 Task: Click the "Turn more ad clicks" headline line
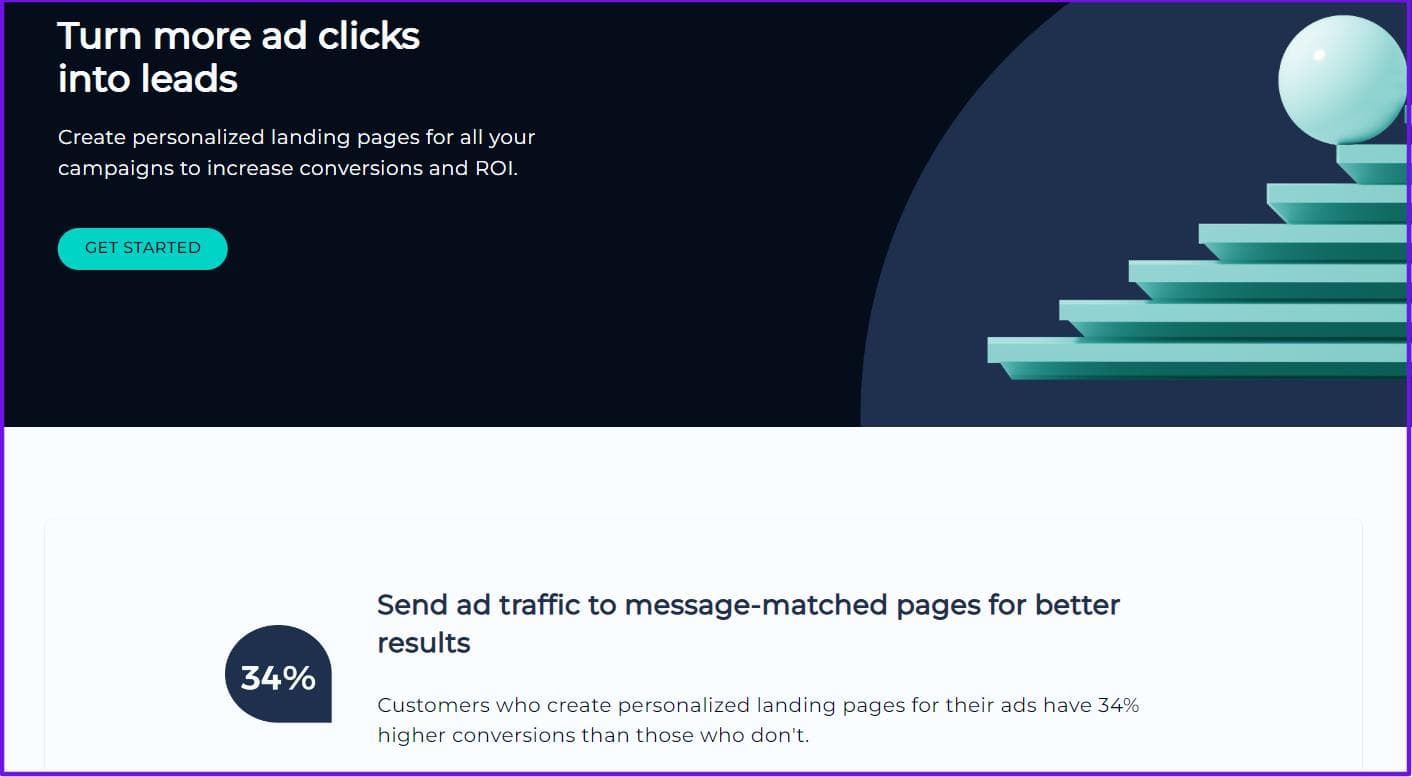point(238,36)
